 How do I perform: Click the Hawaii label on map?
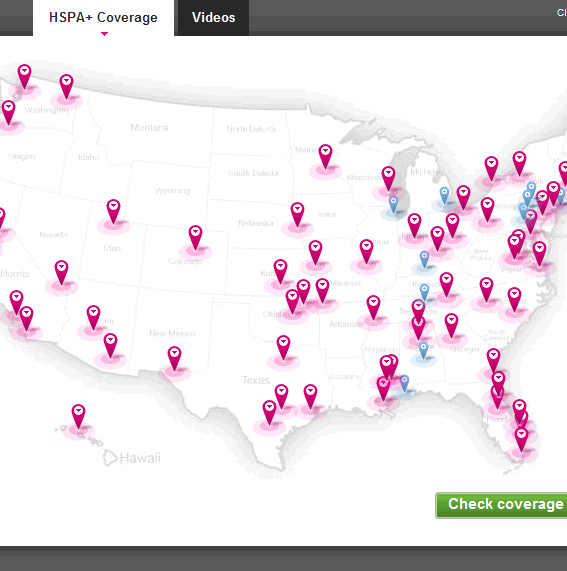tap(140, 458)
